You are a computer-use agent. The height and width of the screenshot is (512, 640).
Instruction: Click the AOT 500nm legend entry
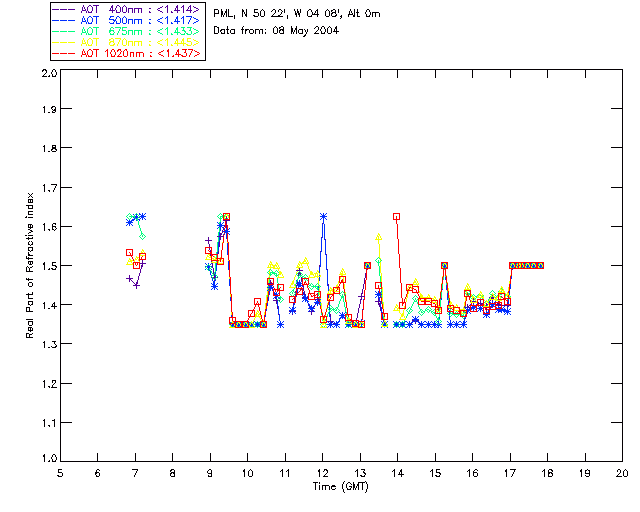click(x=126, y=20)
